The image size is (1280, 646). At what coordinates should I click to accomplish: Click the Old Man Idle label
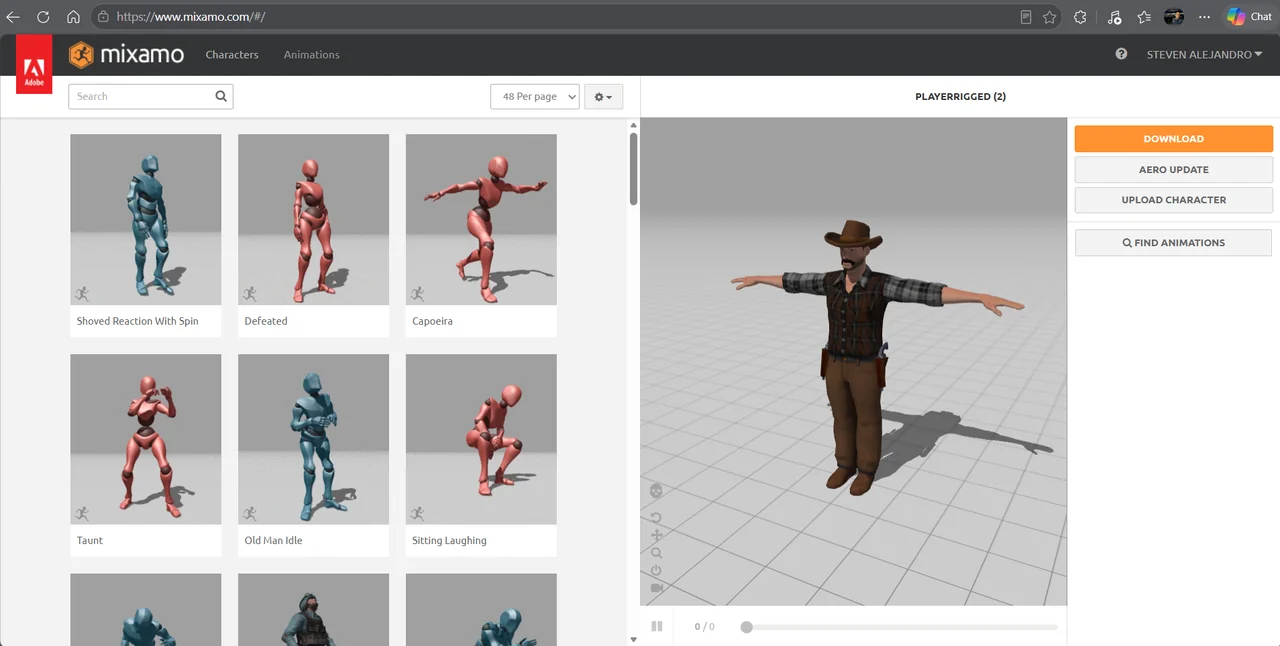(273, 540)
